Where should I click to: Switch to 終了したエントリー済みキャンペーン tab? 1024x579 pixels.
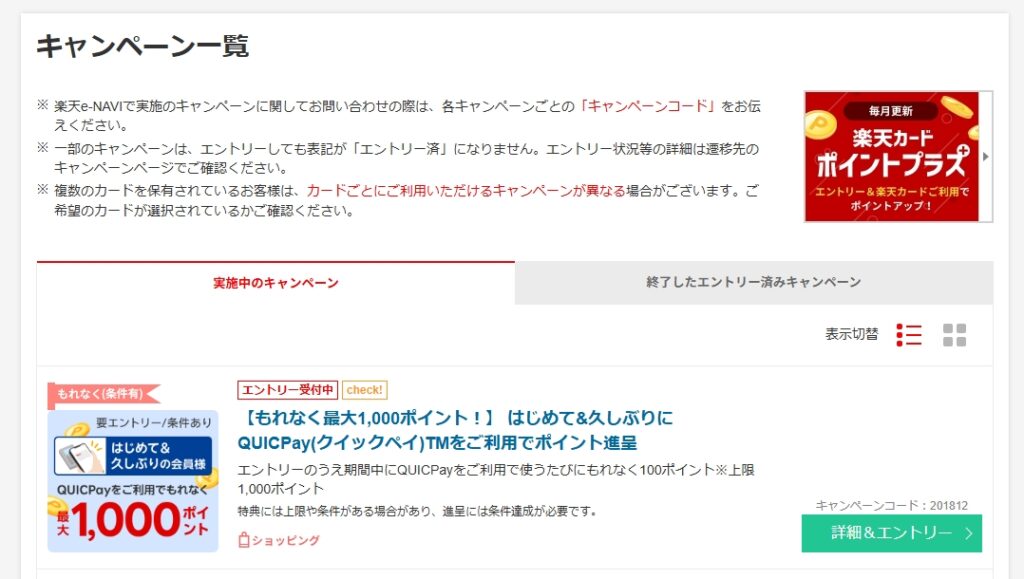[753, 283]
